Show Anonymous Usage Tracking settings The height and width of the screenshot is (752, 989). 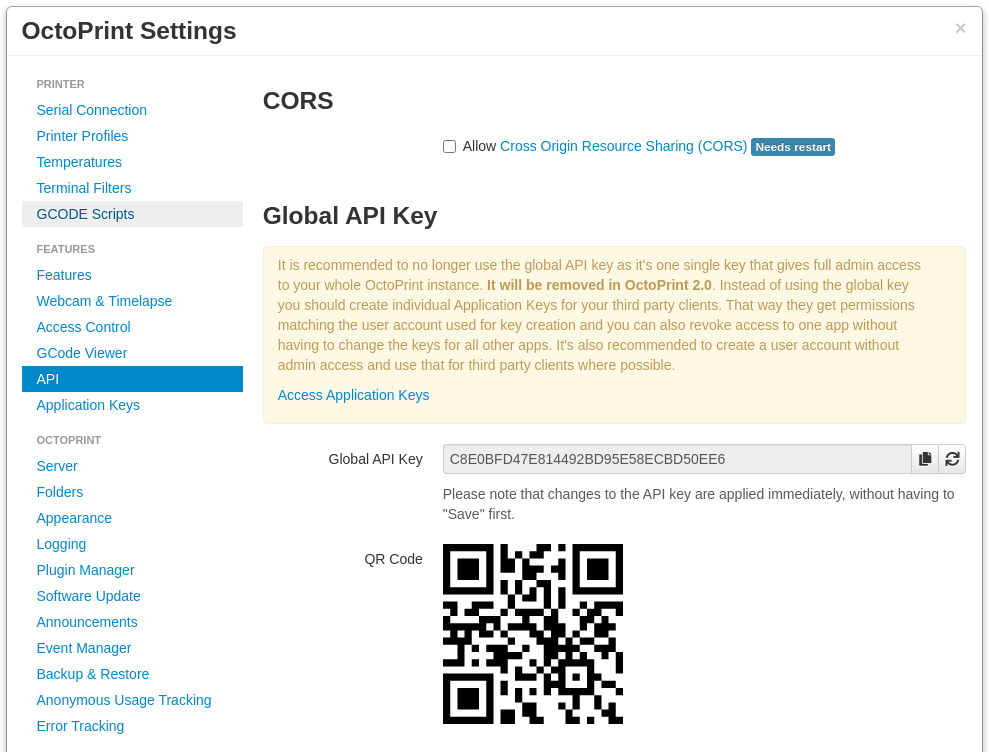124,700
